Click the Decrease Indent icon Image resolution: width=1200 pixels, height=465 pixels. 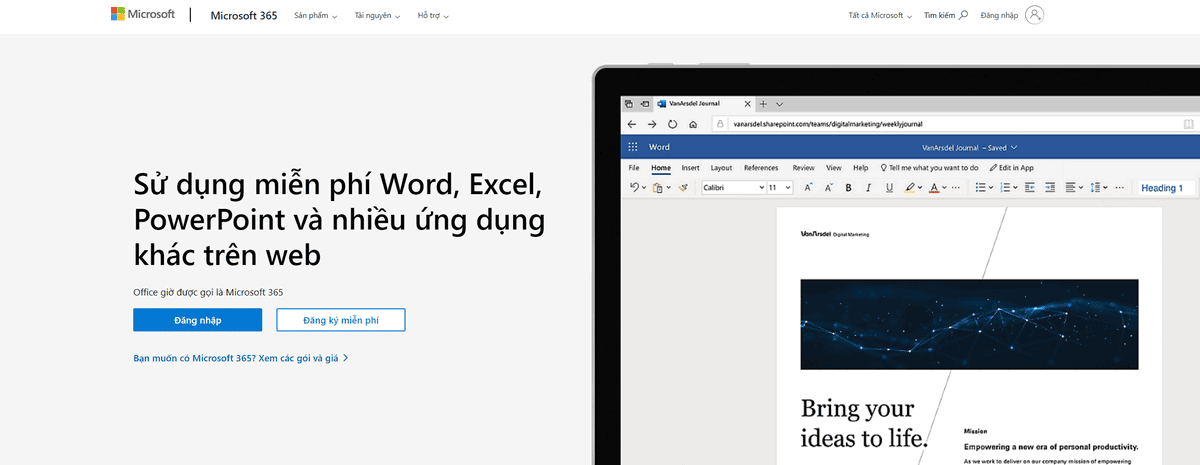[1030, 187]
